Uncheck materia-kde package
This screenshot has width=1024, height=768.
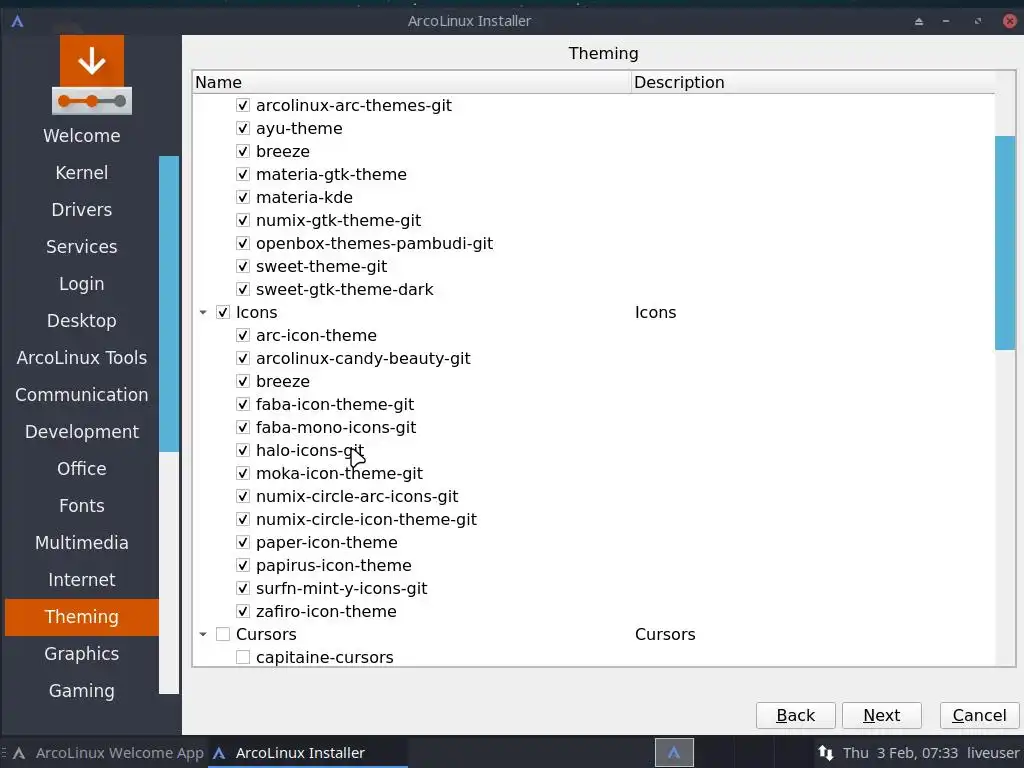[242, 197]
